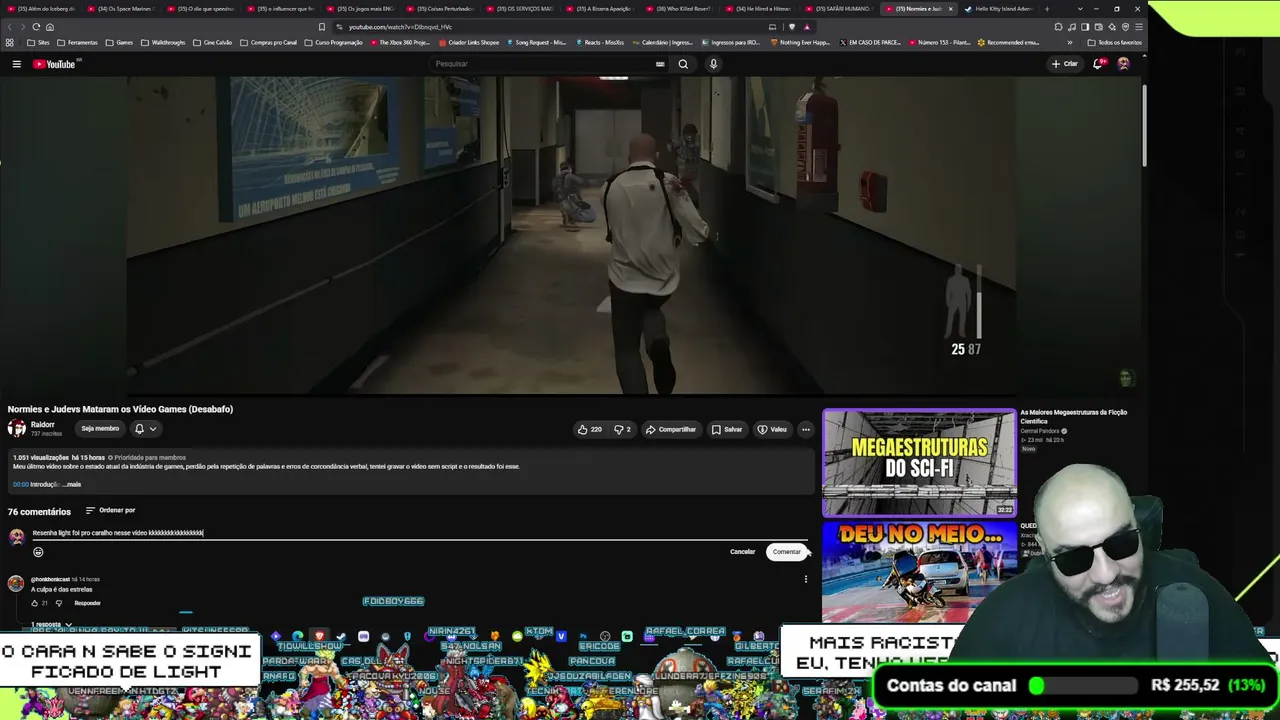
Task: Click the YouTube search magnifier button
Action: [x=683, y=64]
